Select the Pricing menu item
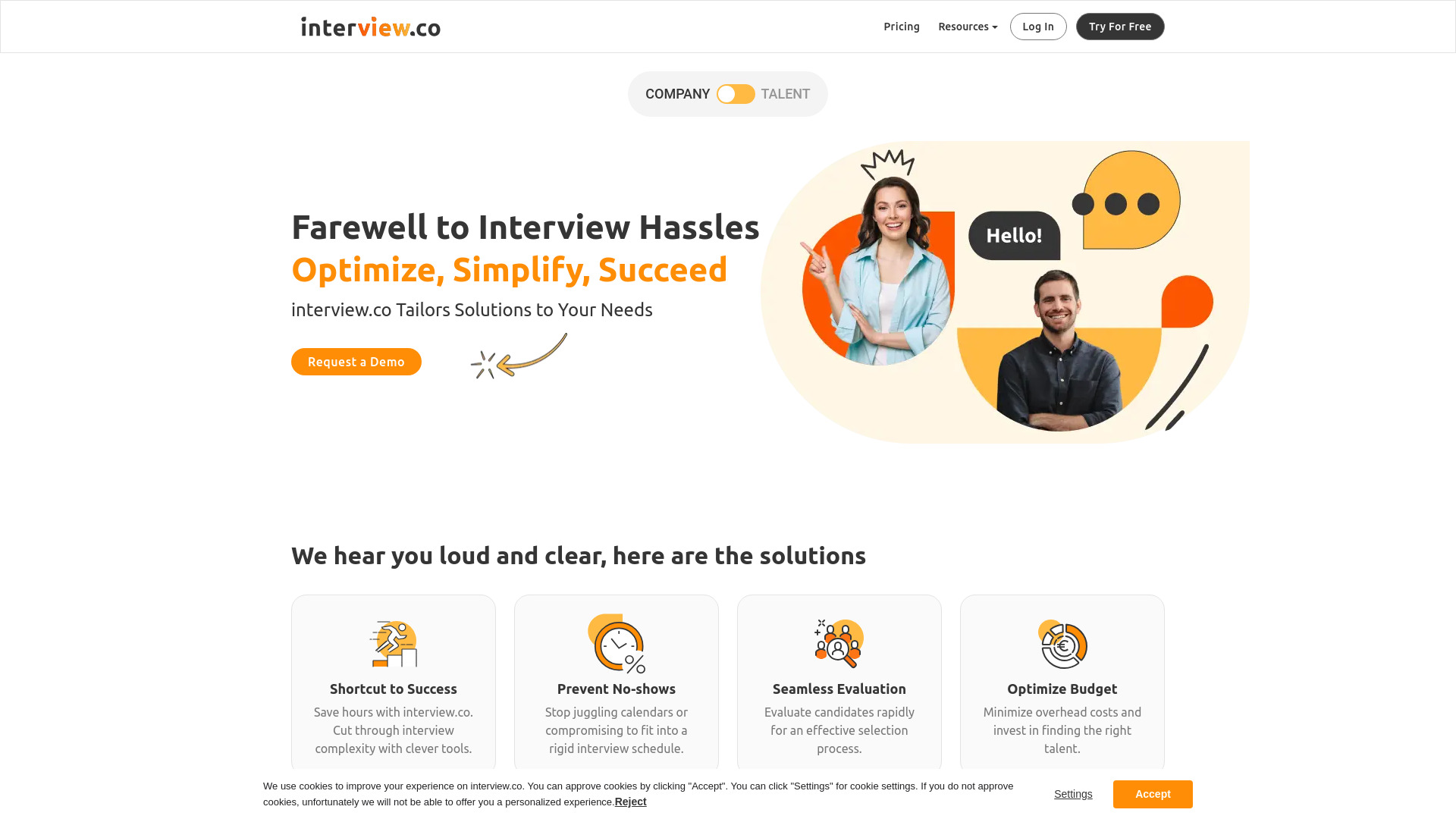1456x819 pixels. 901,26
